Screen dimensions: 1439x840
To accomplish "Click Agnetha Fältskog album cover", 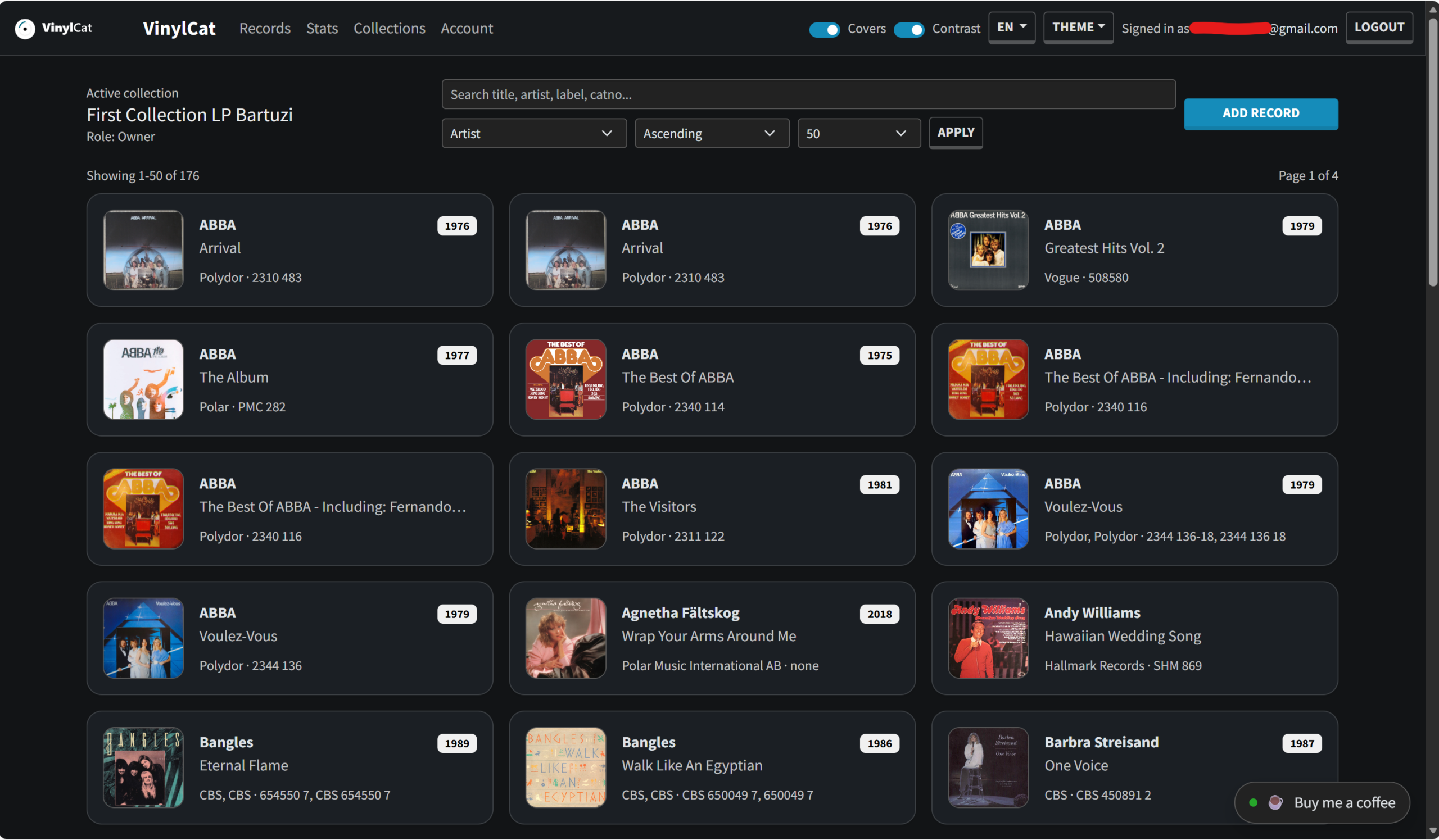I will (565, 638).
